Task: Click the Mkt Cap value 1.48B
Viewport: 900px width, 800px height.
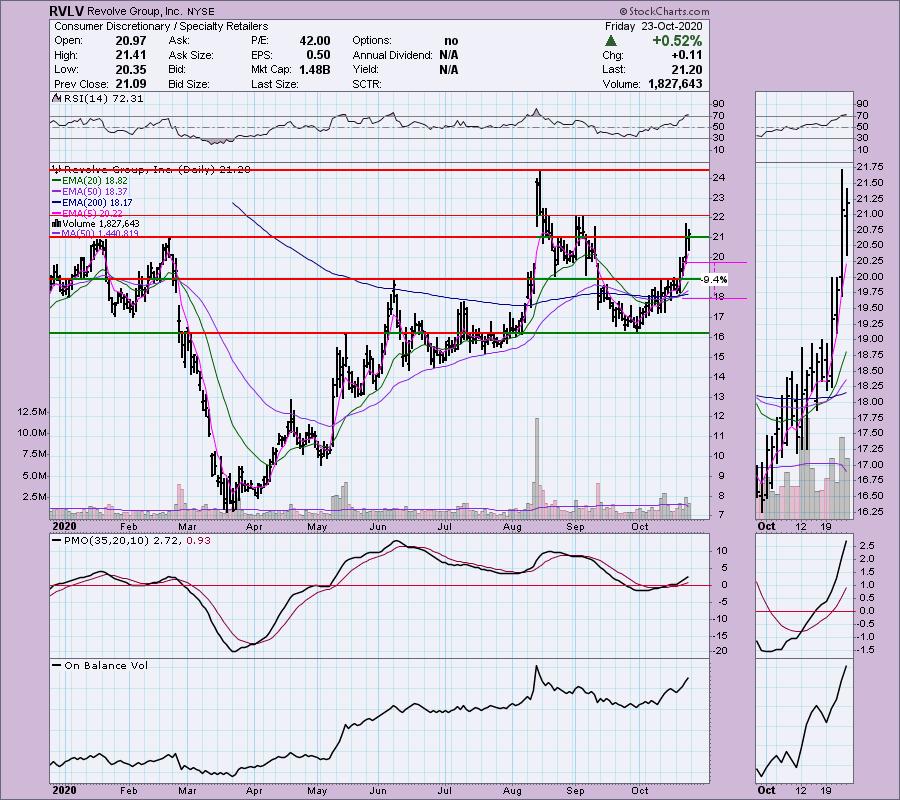Action: [315, 69]
